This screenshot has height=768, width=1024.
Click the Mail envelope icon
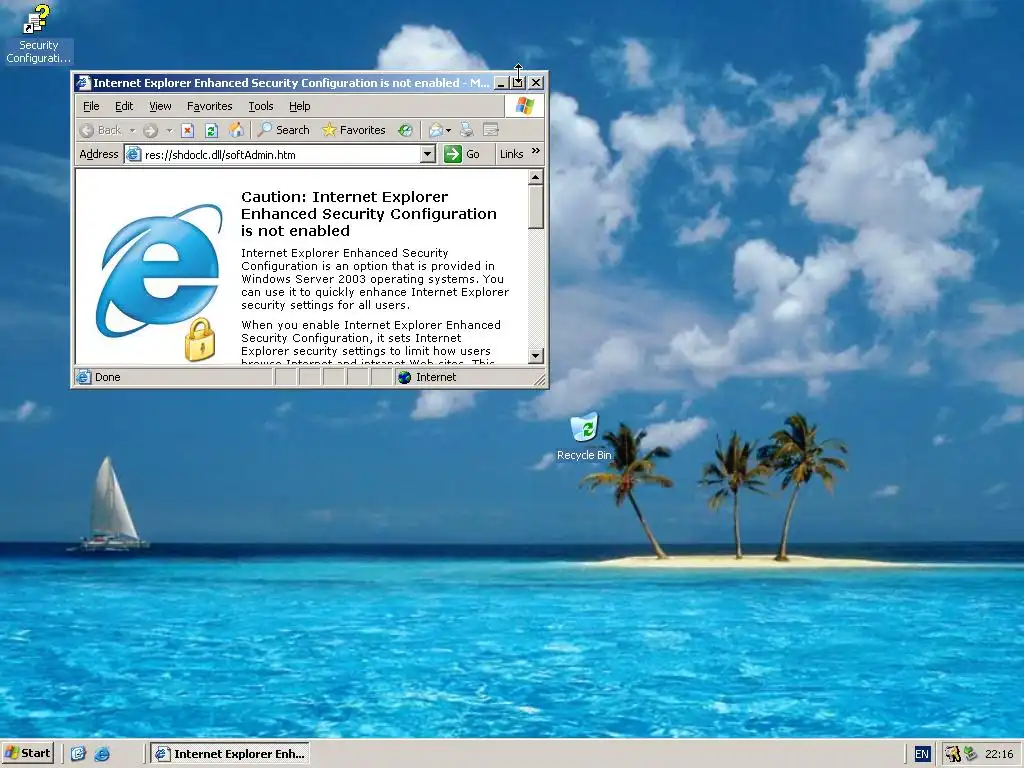pyautogui.click(x=436, y=130)
